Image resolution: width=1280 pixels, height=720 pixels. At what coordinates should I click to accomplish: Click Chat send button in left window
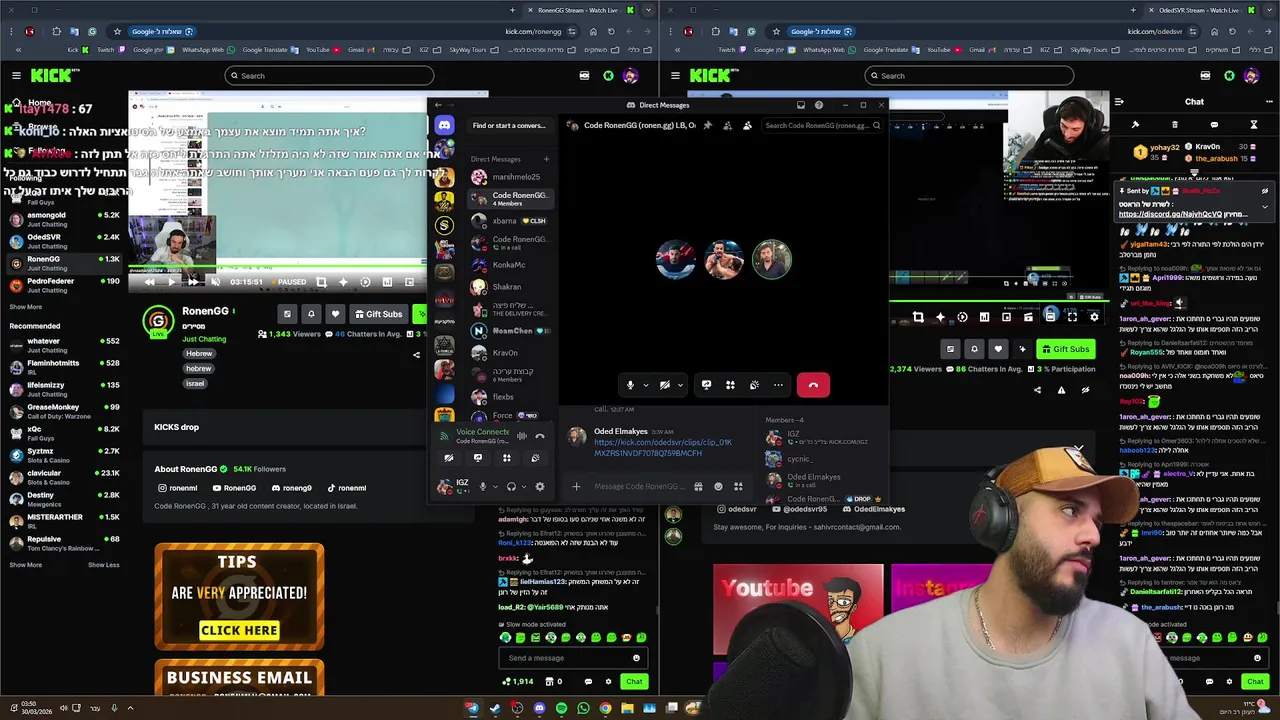point(634,682)
